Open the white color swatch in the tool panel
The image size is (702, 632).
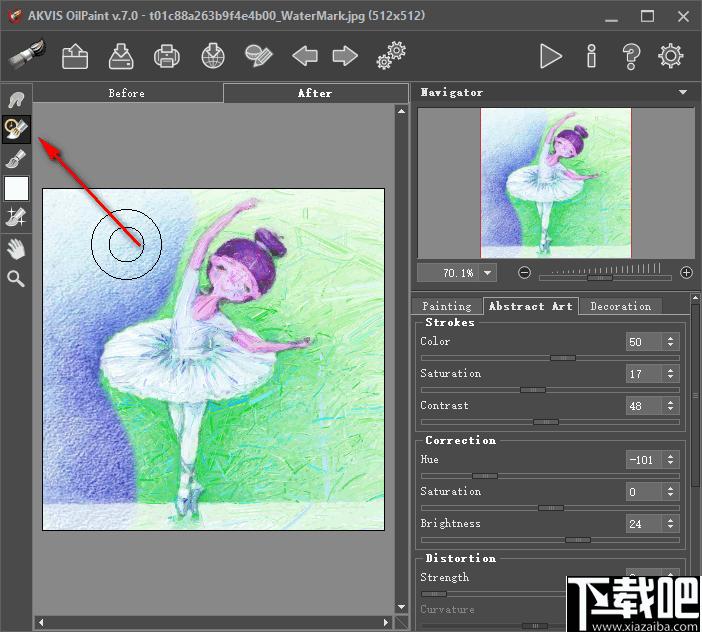click(x=17, y=188)
